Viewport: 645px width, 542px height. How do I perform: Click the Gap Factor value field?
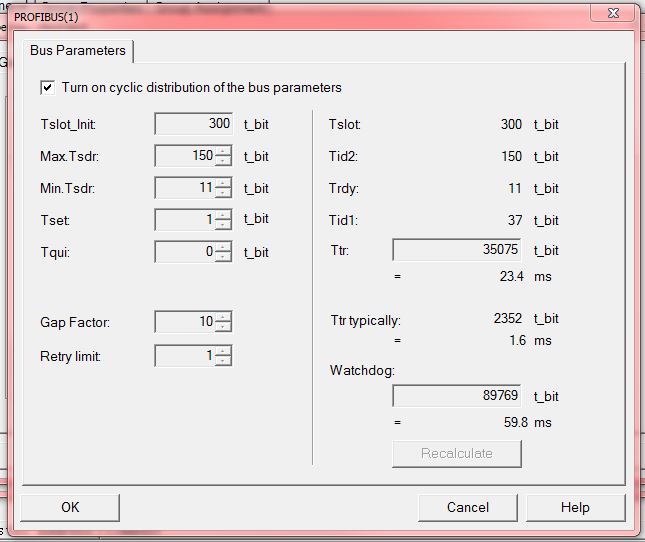185,321
